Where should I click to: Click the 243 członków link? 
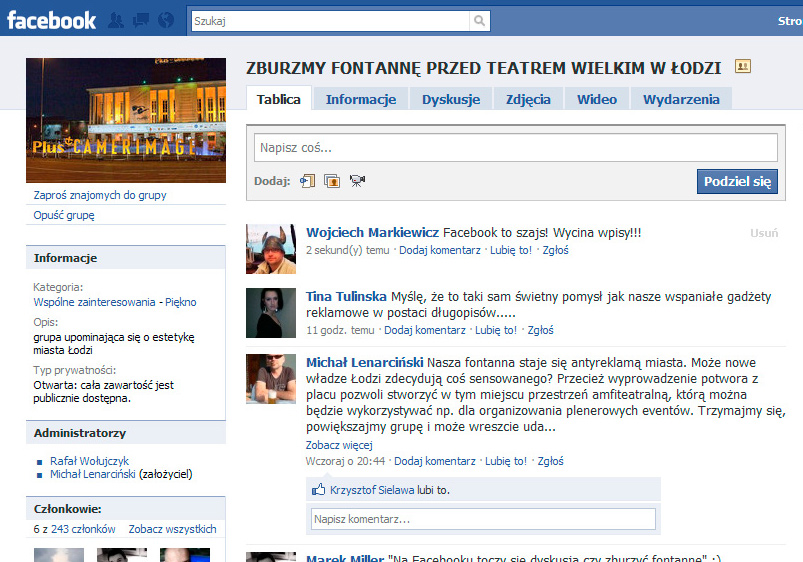click(x=83, y=529)
